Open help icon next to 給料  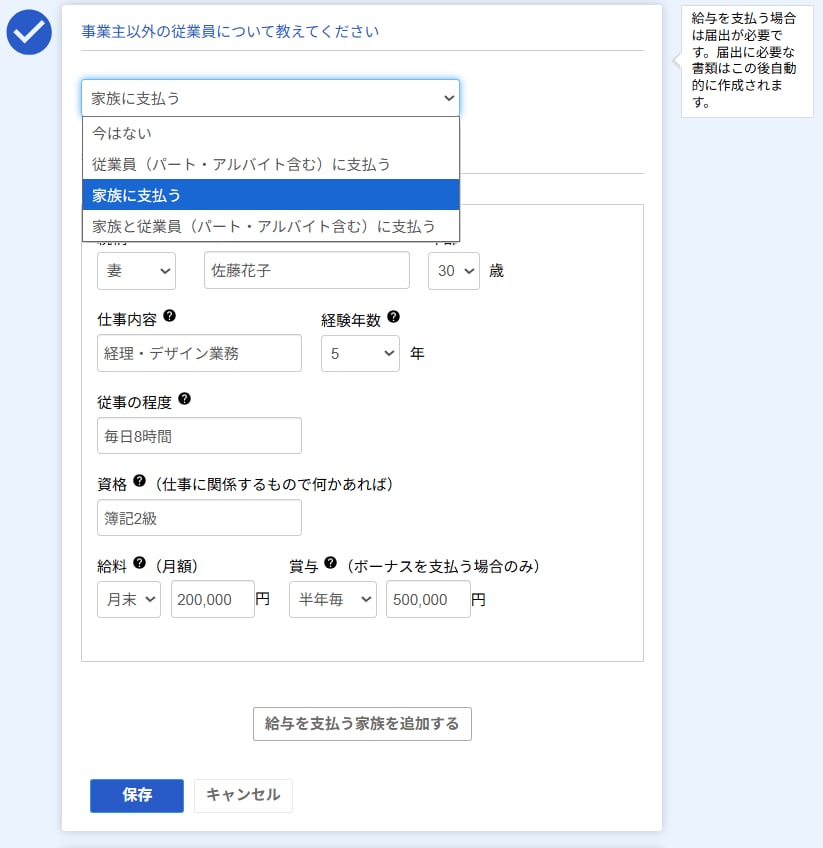tap(140, 563)
